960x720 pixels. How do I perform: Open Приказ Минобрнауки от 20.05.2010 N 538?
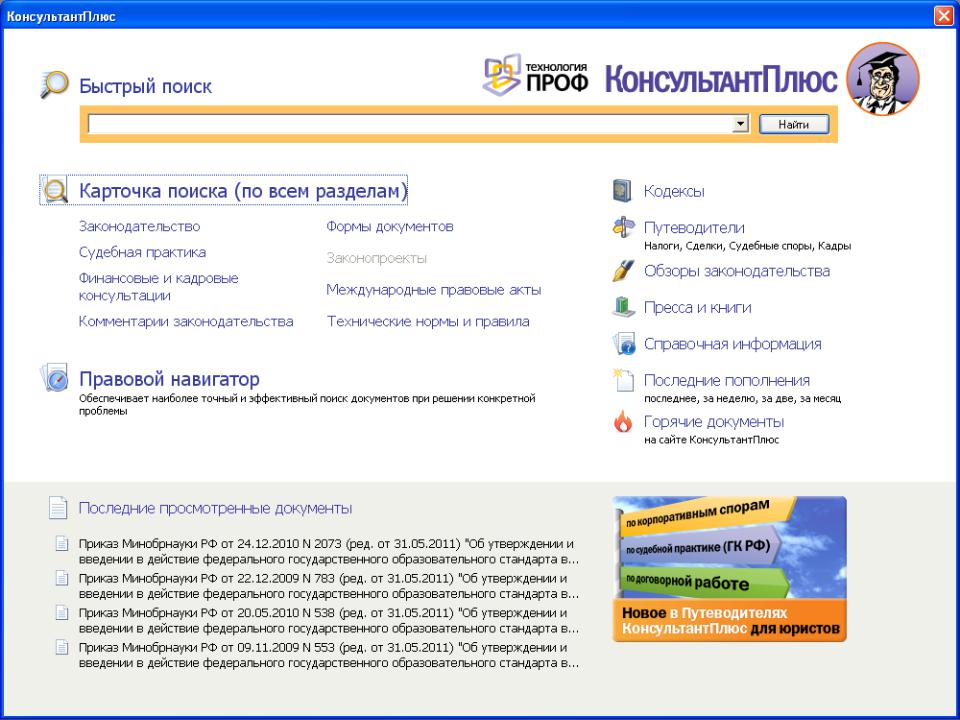329,620
